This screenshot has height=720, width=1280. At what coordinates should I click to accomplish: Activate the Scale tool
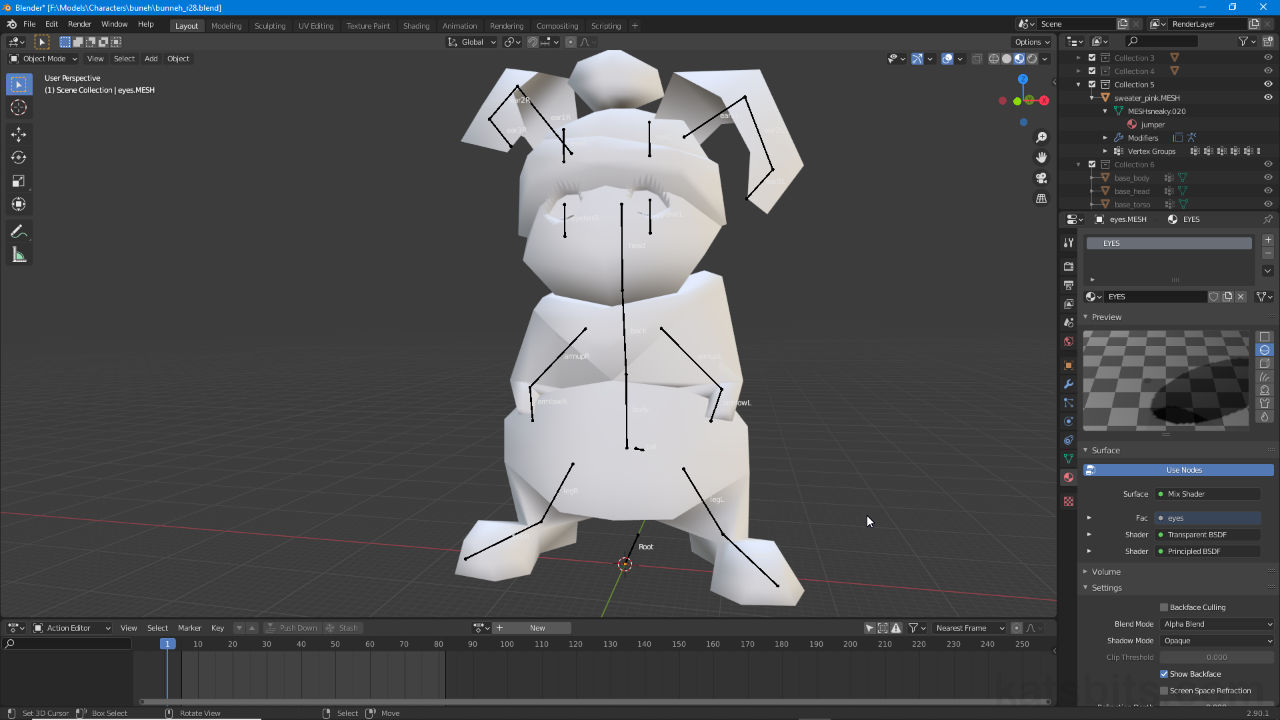[19, 181]
